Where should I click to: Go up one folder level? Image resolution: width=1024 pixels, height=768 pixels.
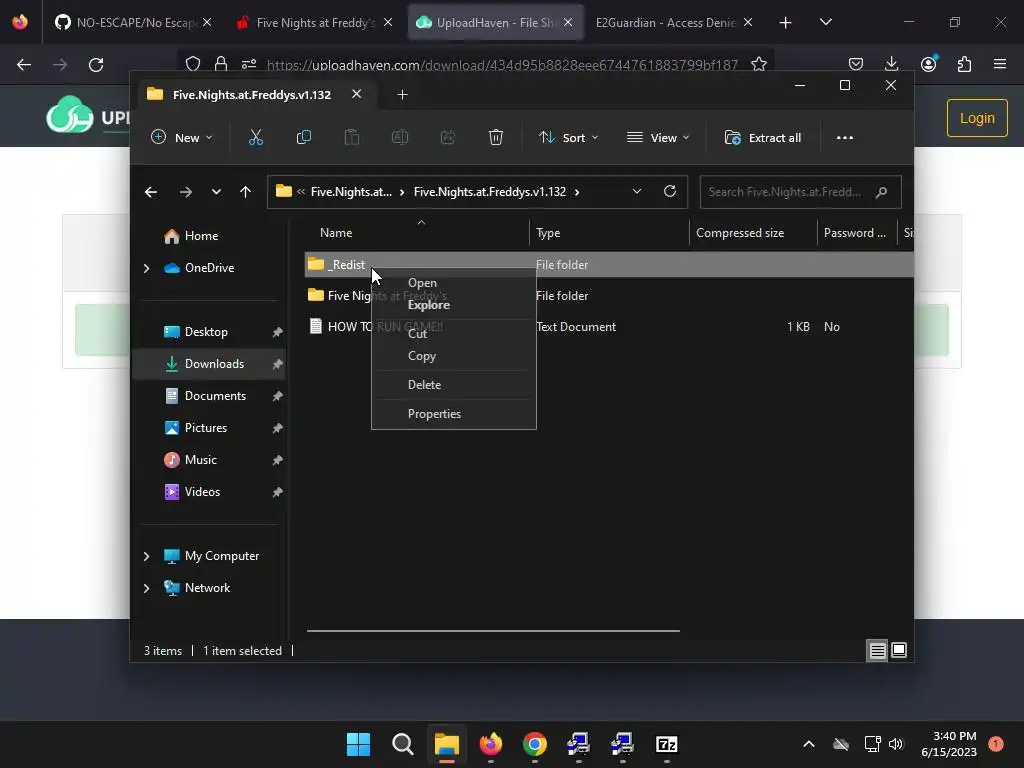point(246,192)
